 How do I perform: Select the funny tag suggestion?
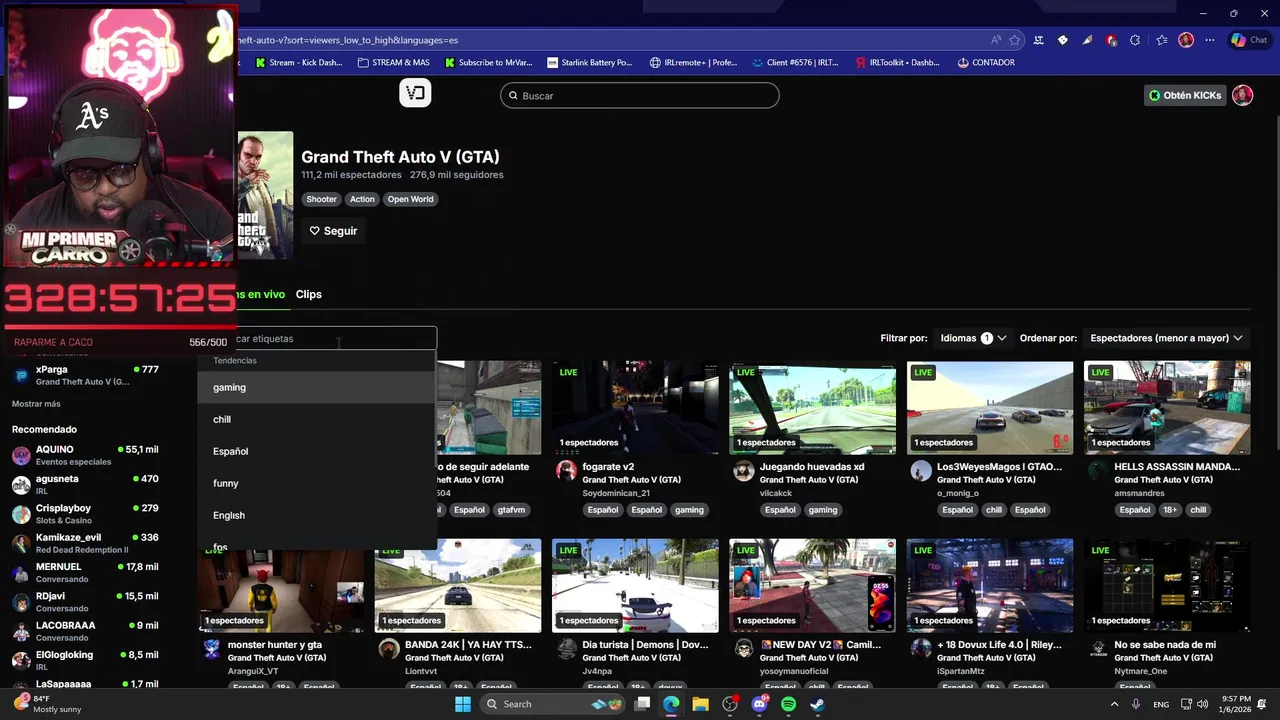(316, 483)
